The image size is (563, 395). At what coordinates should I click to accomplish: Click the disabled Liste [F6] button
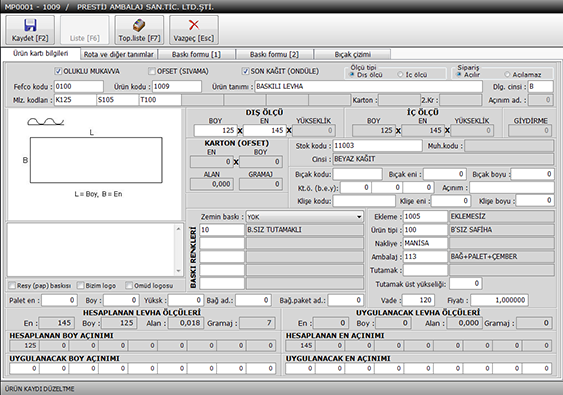click(x=85, y=30)
